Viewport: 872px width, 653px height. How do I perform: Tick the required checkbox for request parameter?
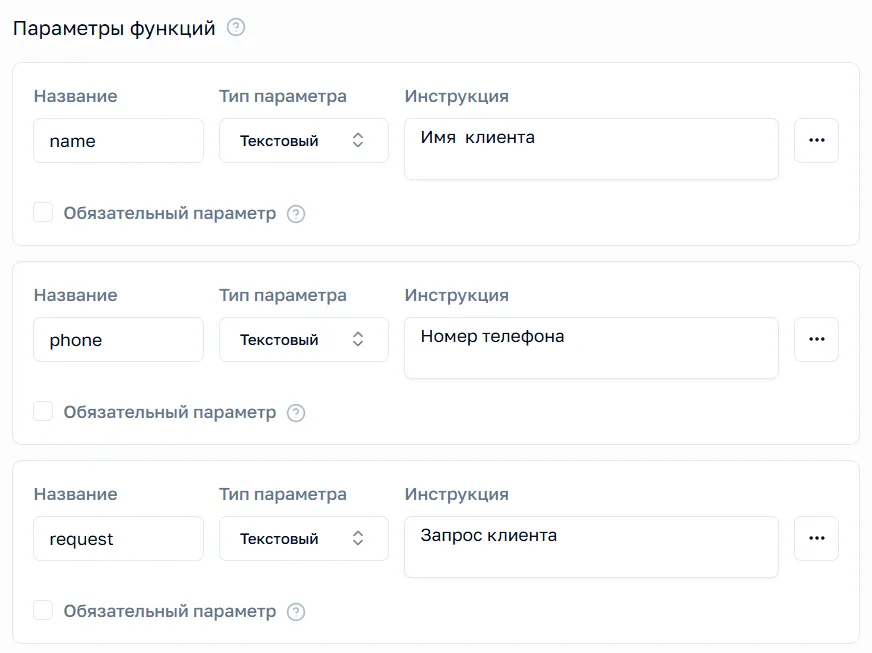click(x=43, y=610)
